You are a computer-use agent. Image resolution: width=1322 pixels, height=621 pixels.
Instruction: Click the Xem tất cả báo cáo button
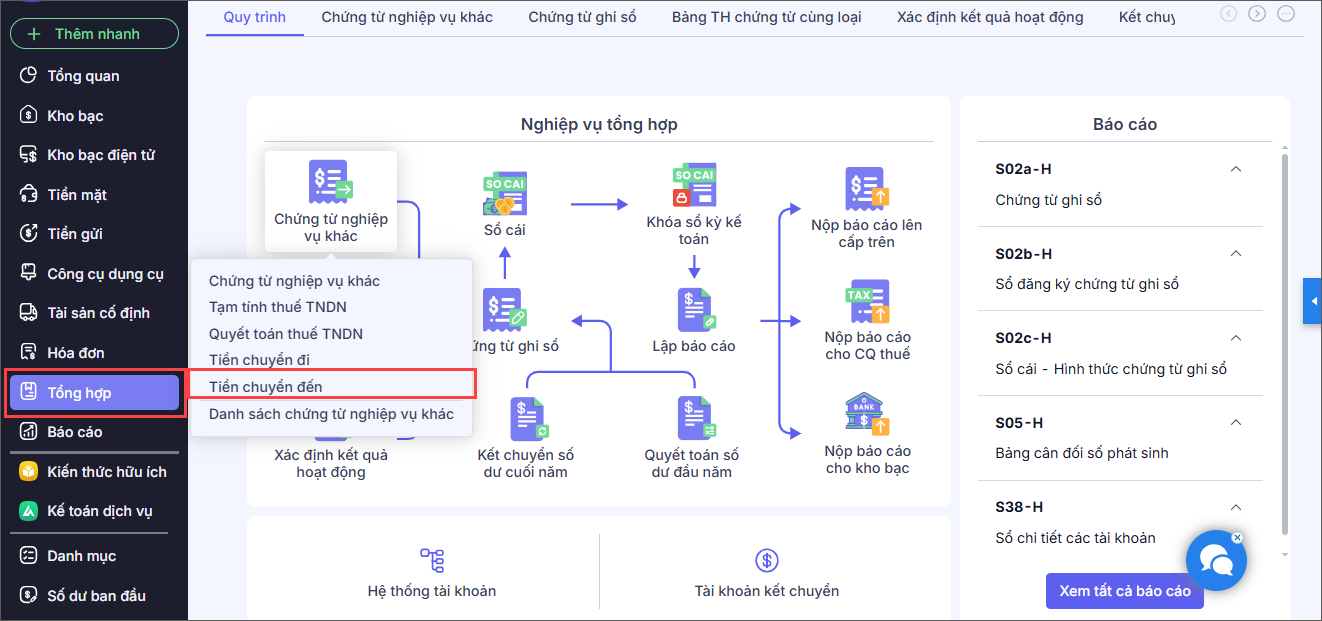(1125, 591)
